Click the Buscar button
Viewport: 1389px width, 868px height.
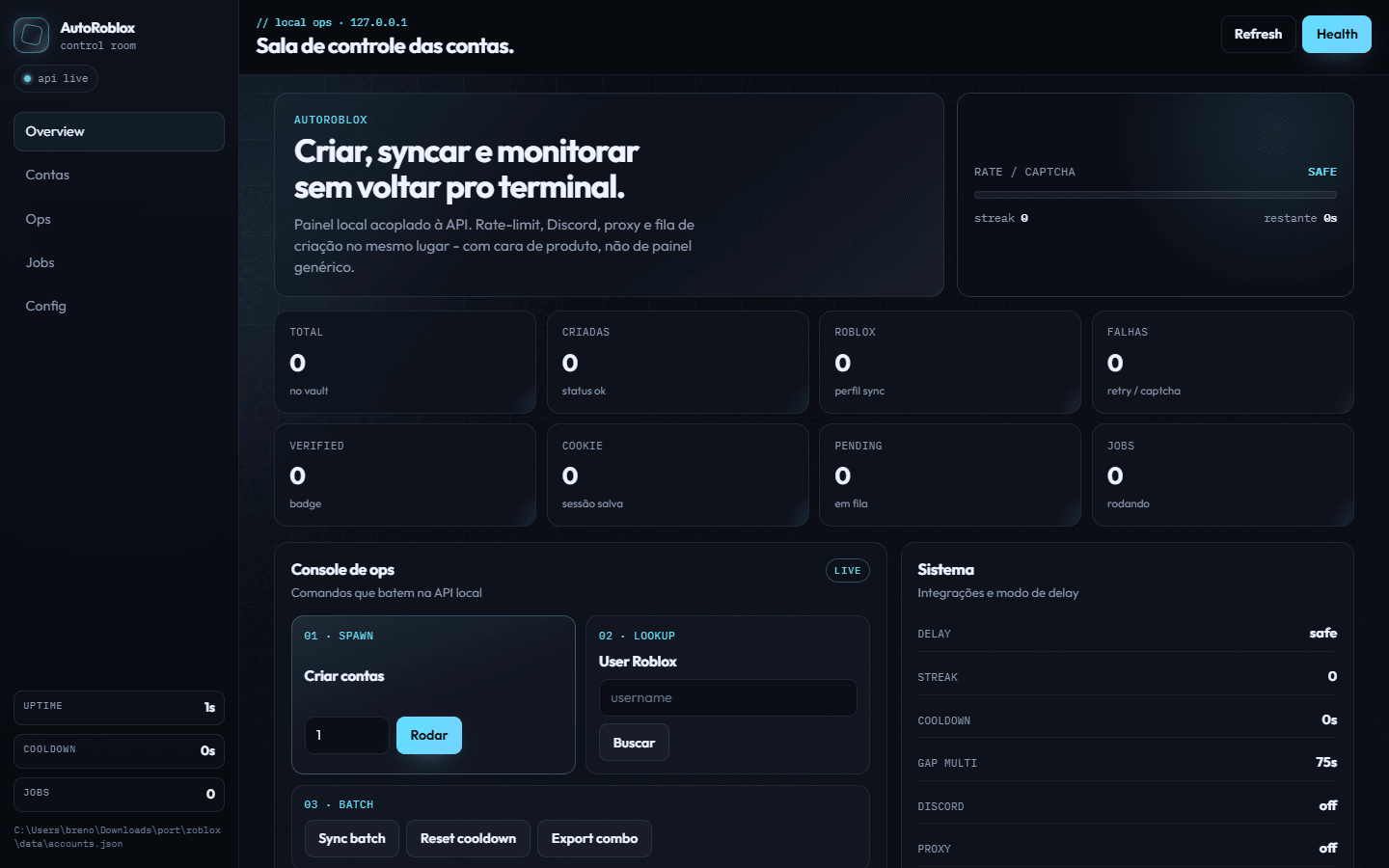[634, 743]
